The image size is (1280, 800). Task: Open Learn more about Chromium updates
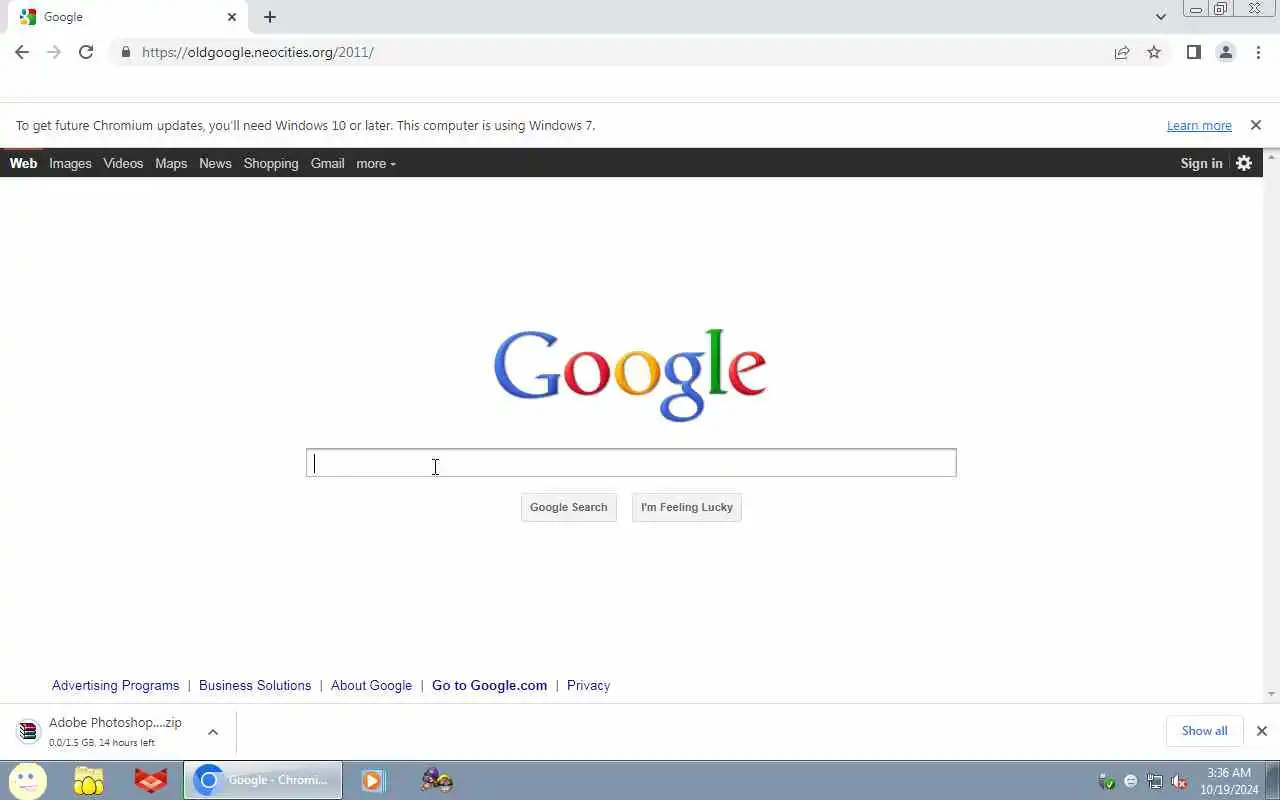pos(1199,125)
